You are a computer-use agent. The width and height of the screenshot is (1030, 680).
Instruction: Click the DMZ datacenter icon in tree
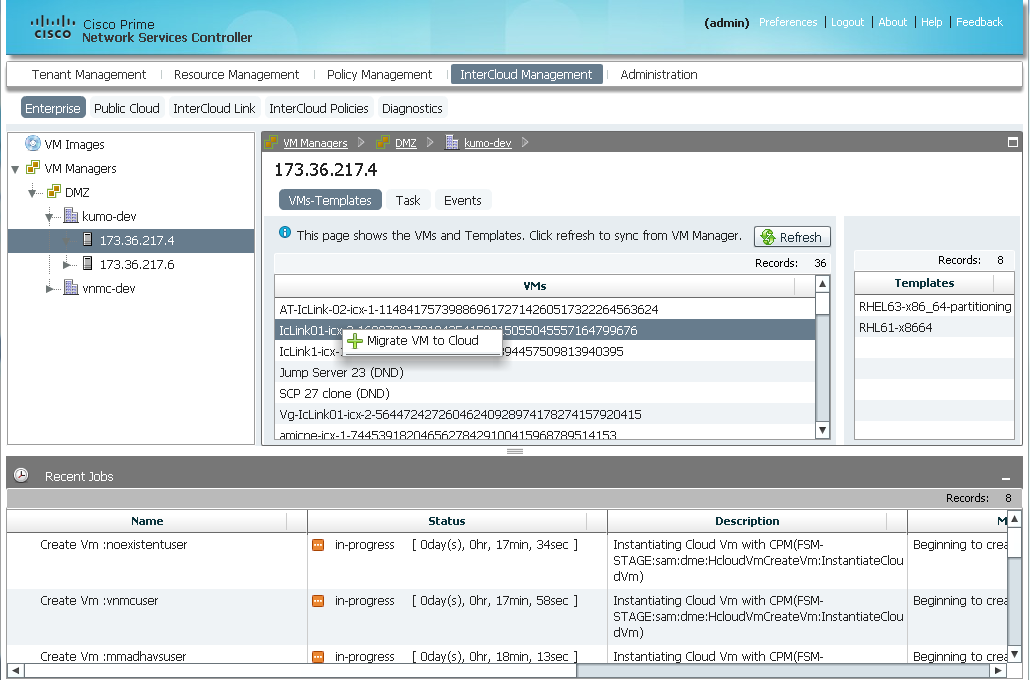[x=54, y=192]
